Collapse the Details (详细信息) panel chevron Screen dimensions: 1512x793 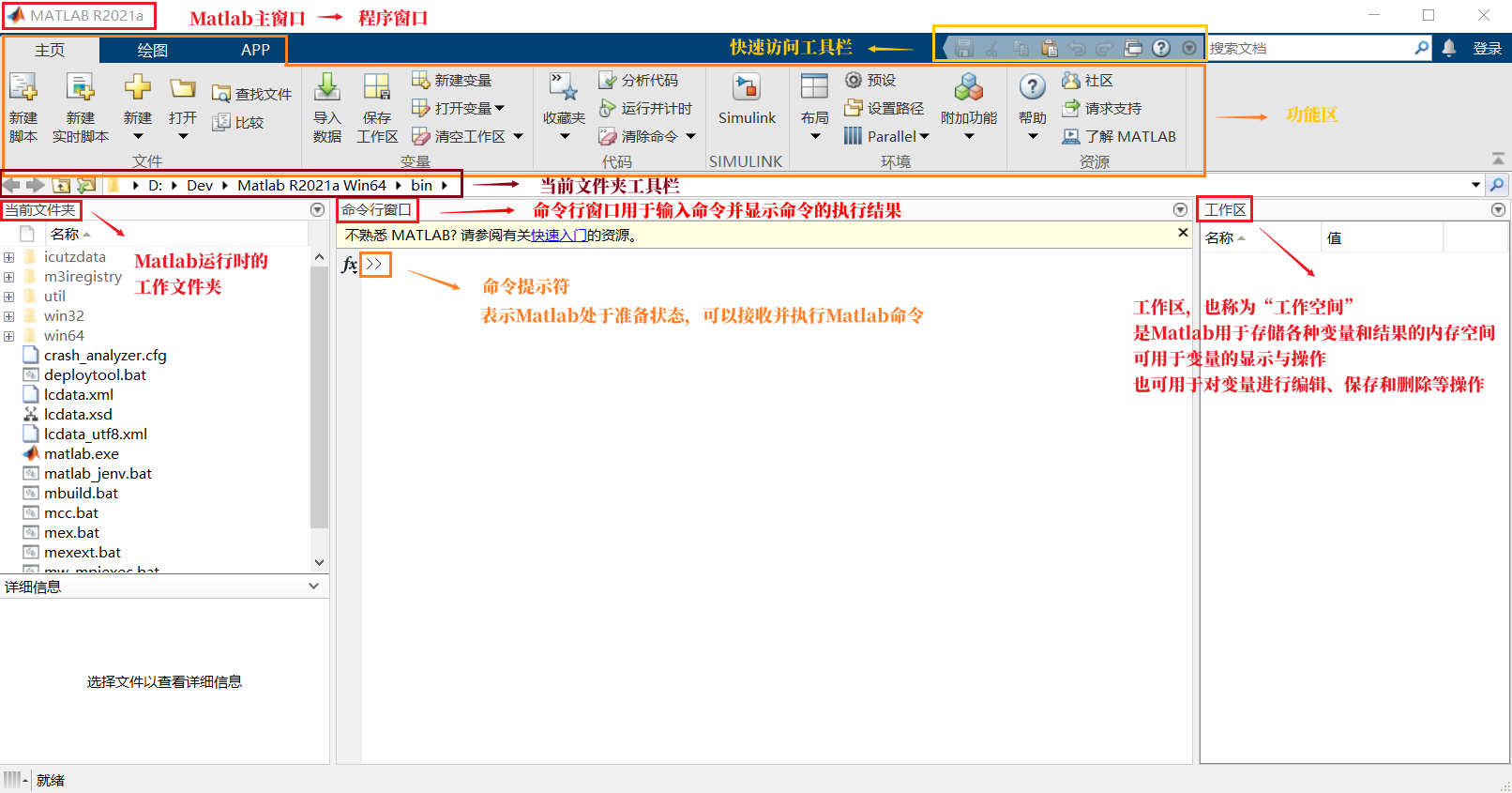tap(313, 587)
